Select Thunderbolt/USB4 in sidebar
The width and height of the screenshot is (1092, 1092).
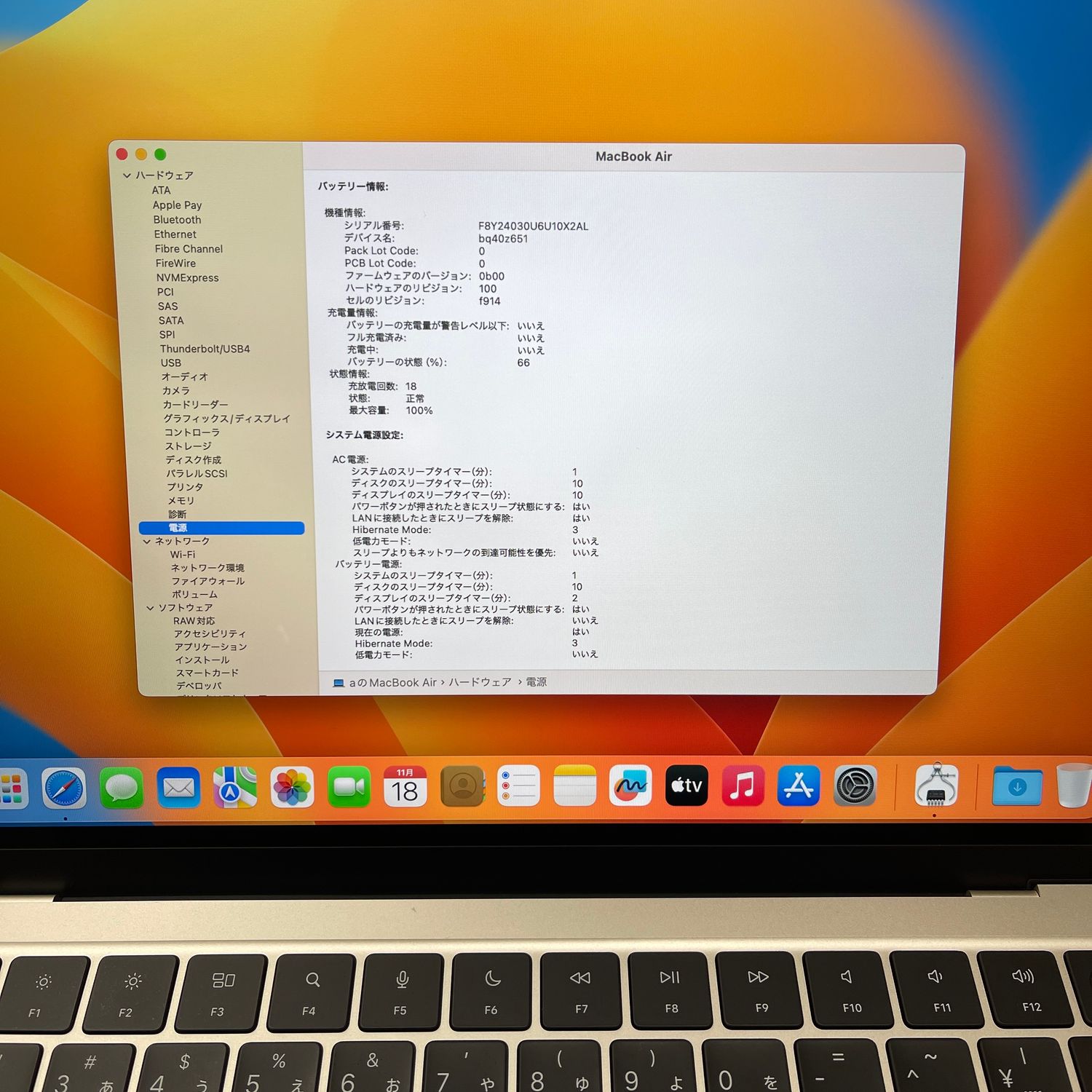205,349
